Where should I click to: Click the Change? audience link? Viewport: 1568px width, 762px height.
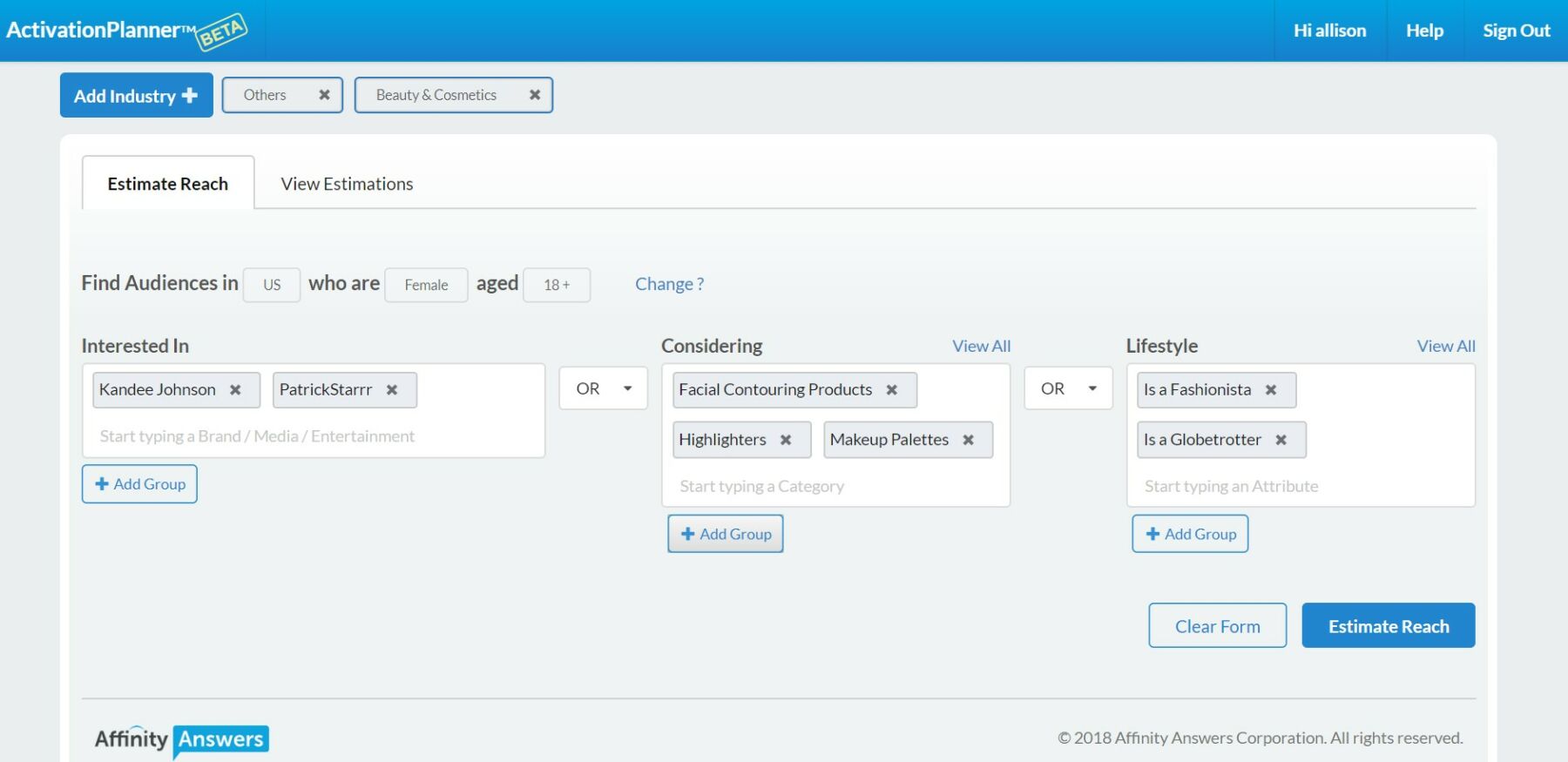(x=669, y=284)
